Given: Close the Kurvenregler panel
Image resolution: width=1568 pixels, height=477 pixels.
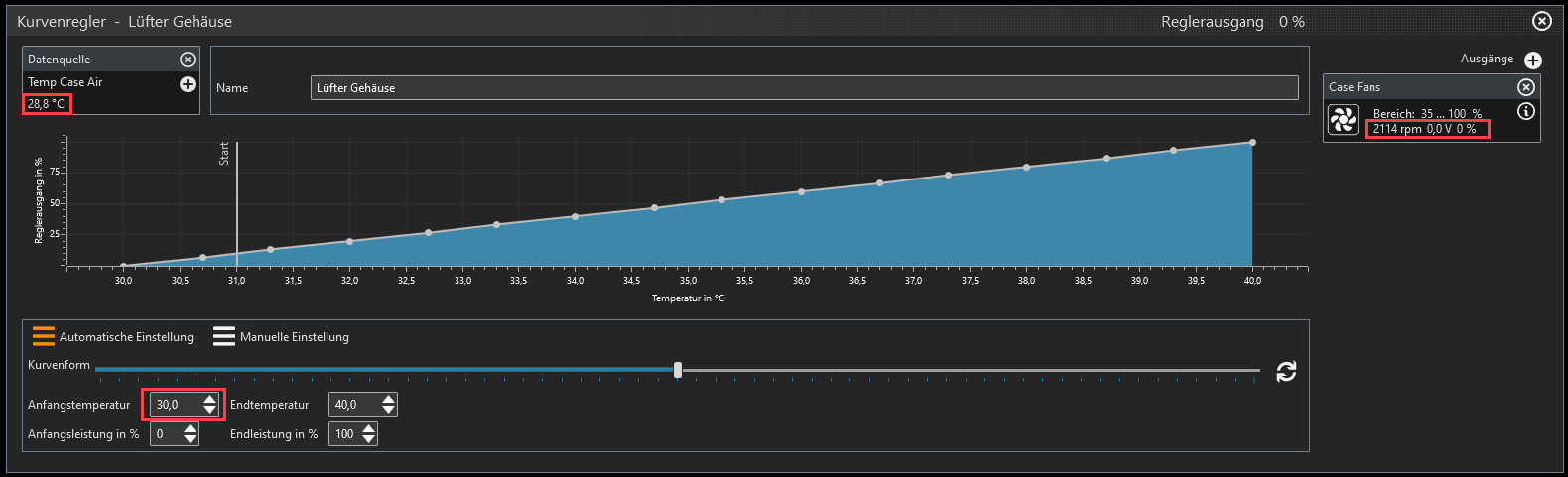Looking at the screenshot, I should click(x=1541, y=21).
